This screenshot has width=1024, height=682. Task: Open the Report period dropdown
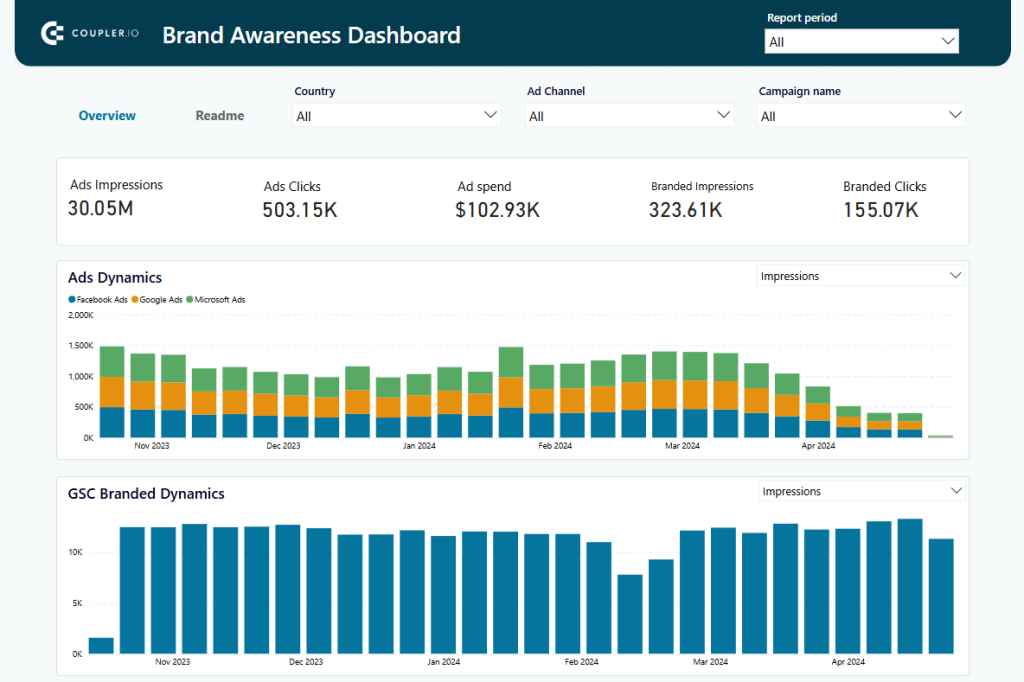point(861,41)
